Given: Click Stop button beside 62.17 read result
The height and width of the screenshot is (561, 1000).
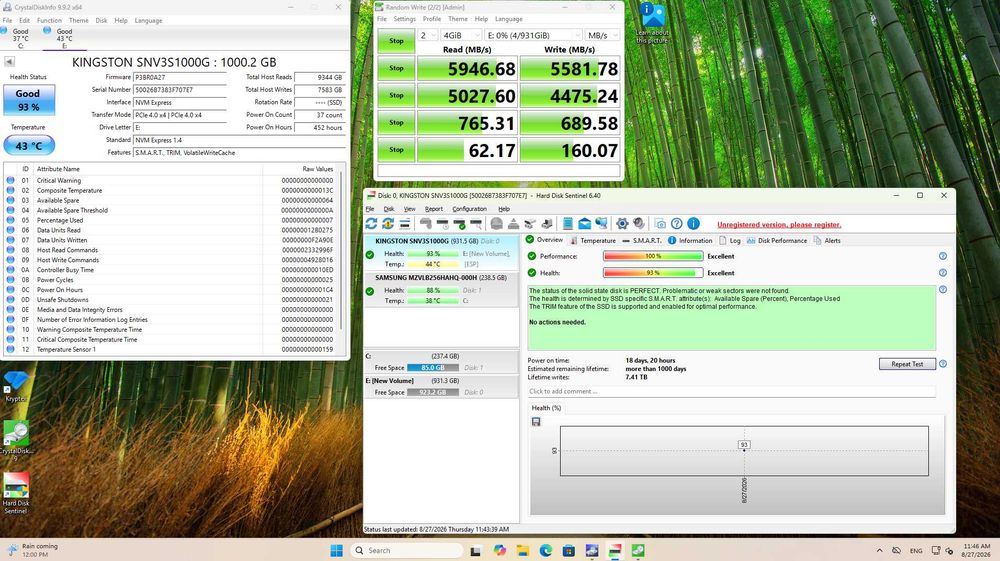Looking at the screenshot, I should (x=396, y=150).
